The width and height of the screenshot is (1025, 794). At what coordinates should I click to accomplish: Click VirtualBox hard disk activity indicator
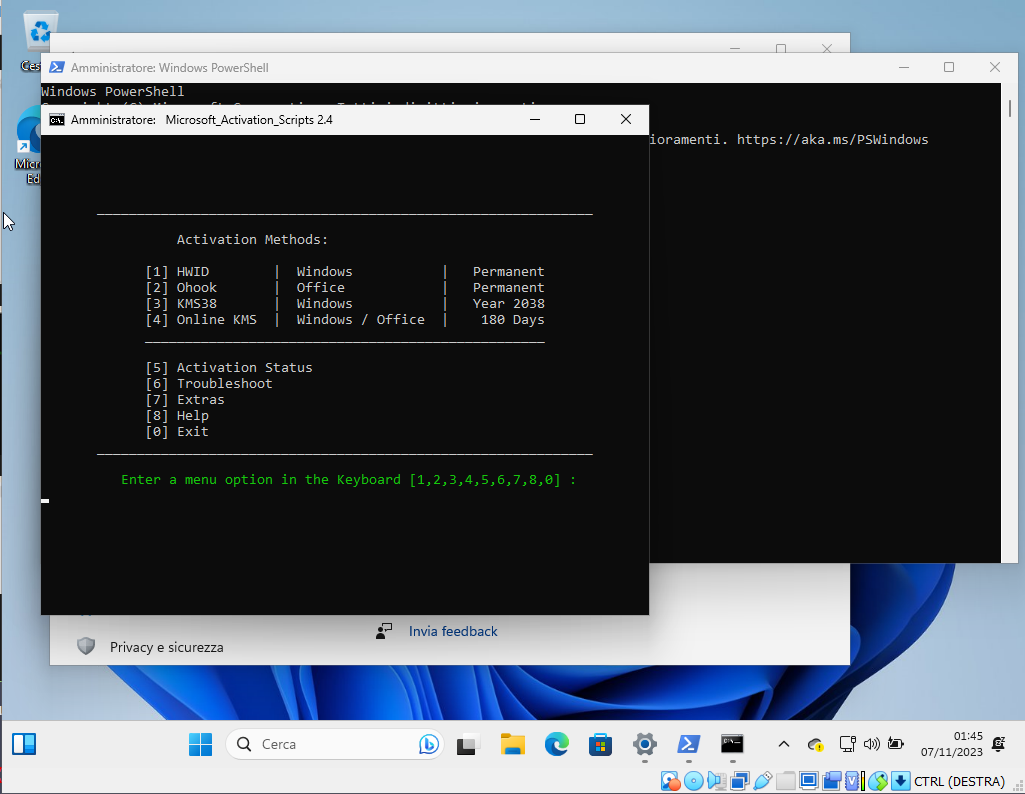click(670, 781)
